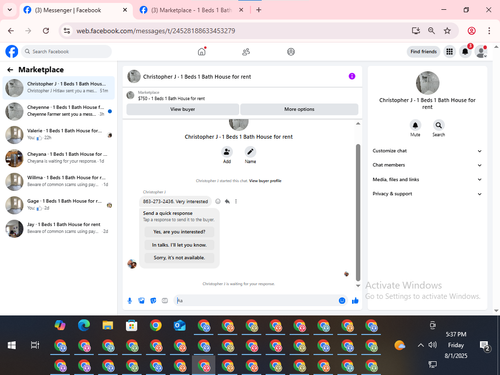The width and height of the screenshot is (500, 375).
Task: Open Willma conversation in the list
Action: [x=59, y=181]
